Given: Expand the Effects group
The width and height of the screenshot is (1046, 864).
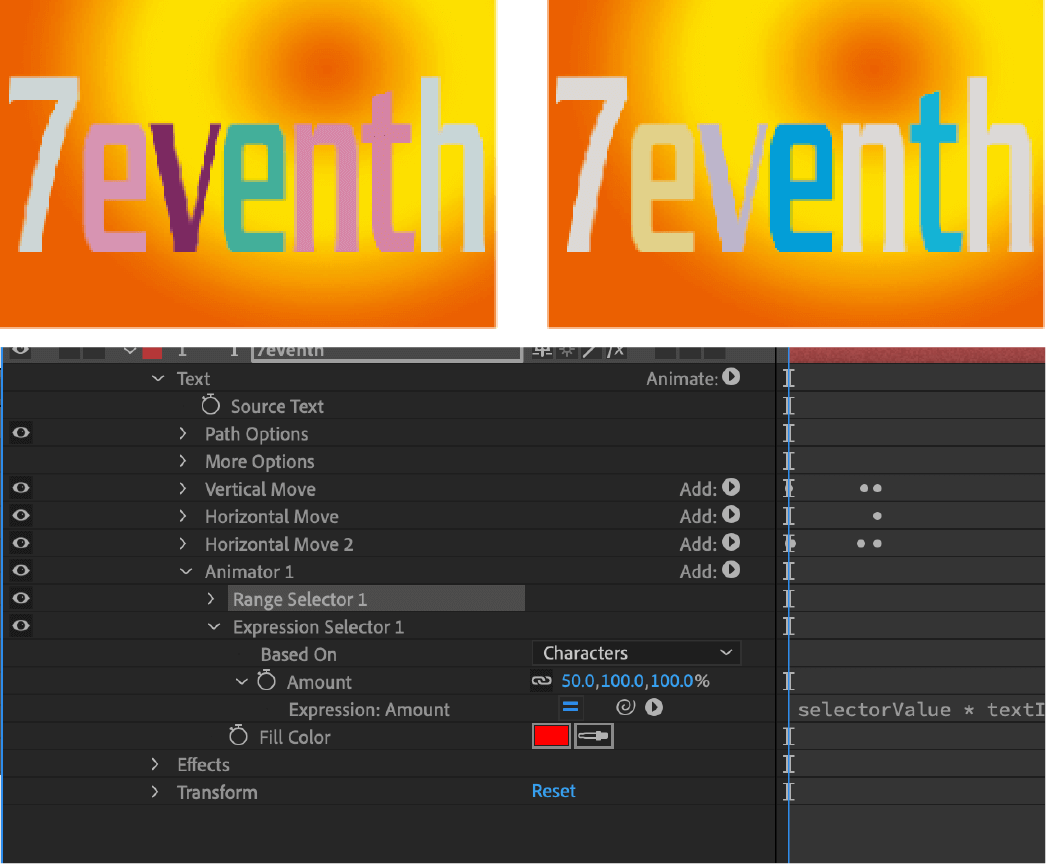Looking at the screenshot, I should (155, 764).
